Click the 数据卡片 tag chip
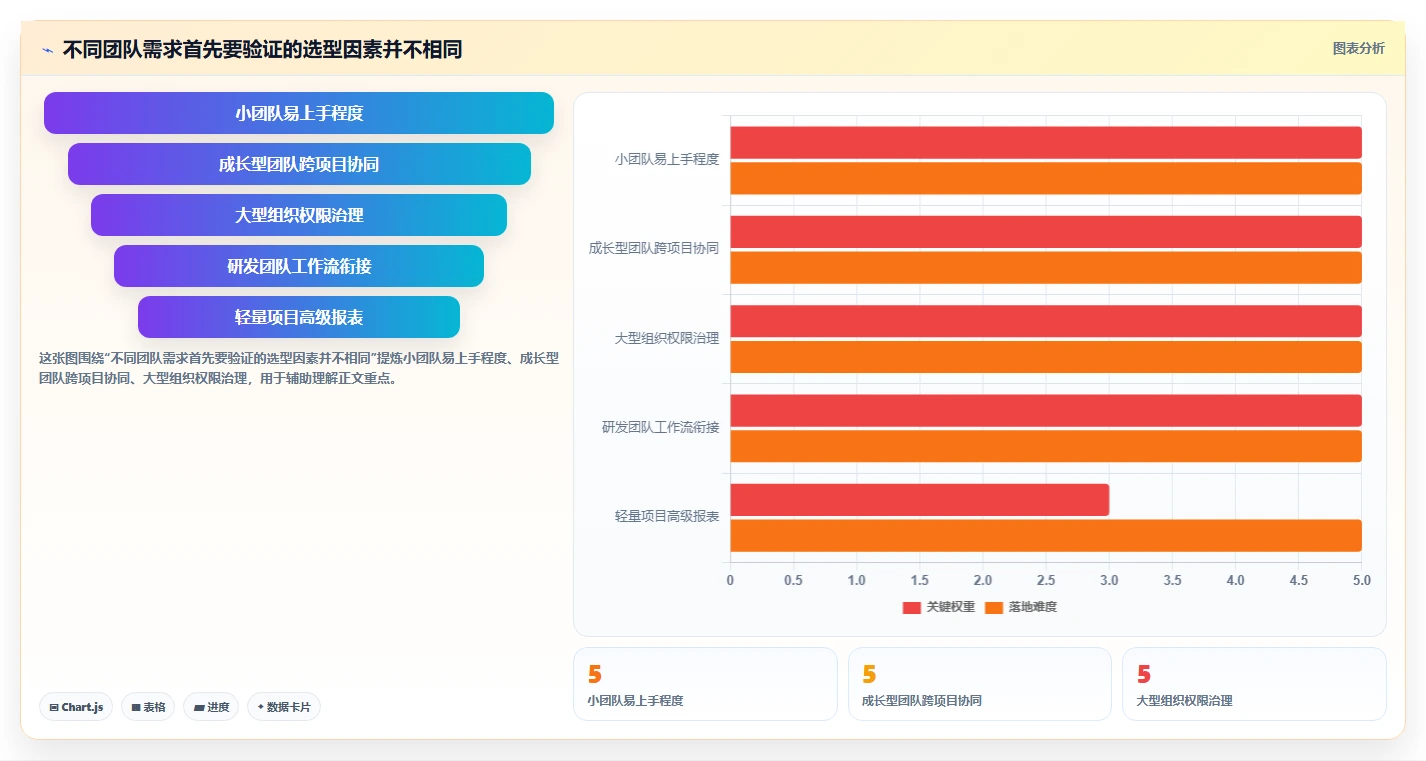This screenshot has width=1426, height=761. (284, 707)
